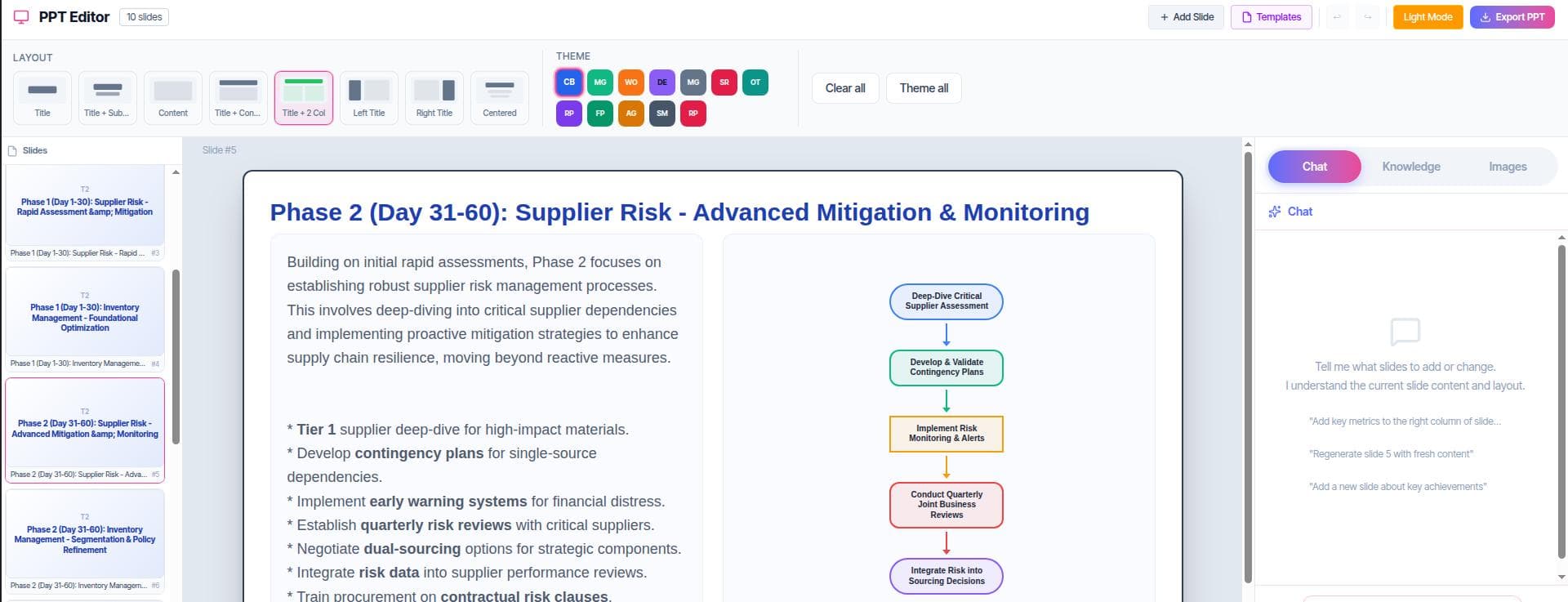This screenshot has width=1568, height=602.
Task: Pick the Title + Con layout
Action: point(238,98)
